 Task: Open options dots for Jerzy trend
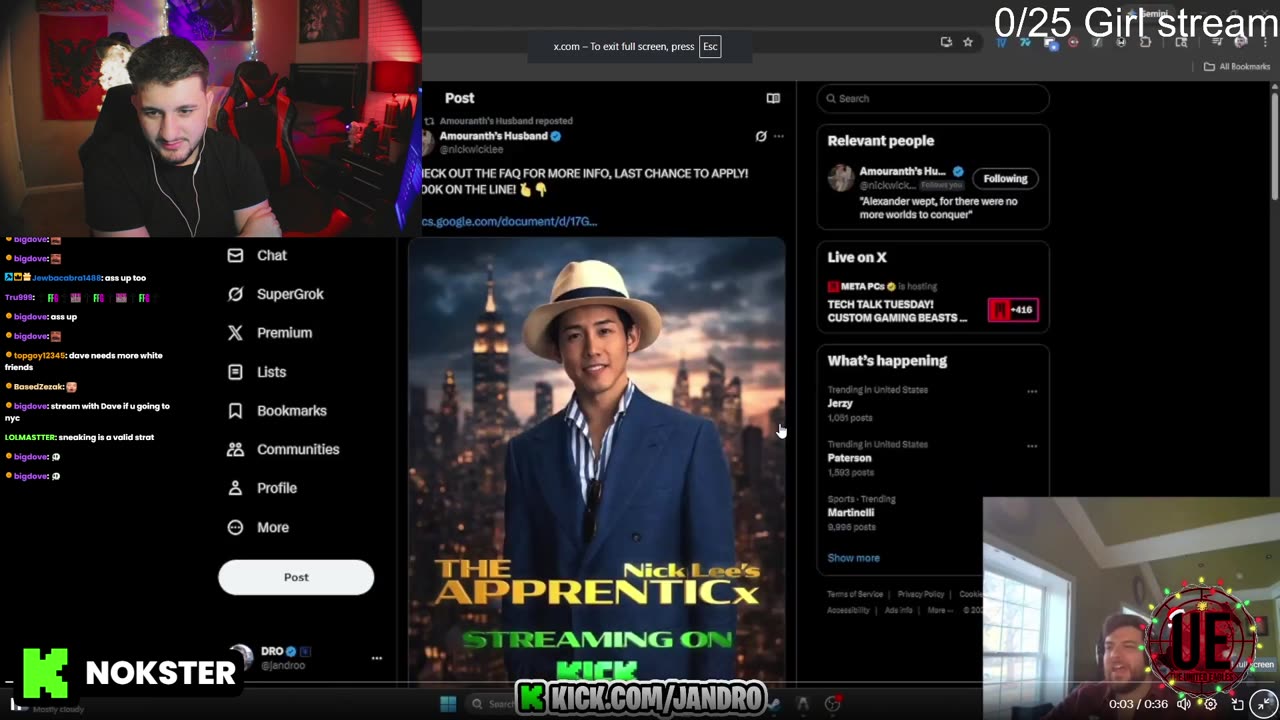1032,391
